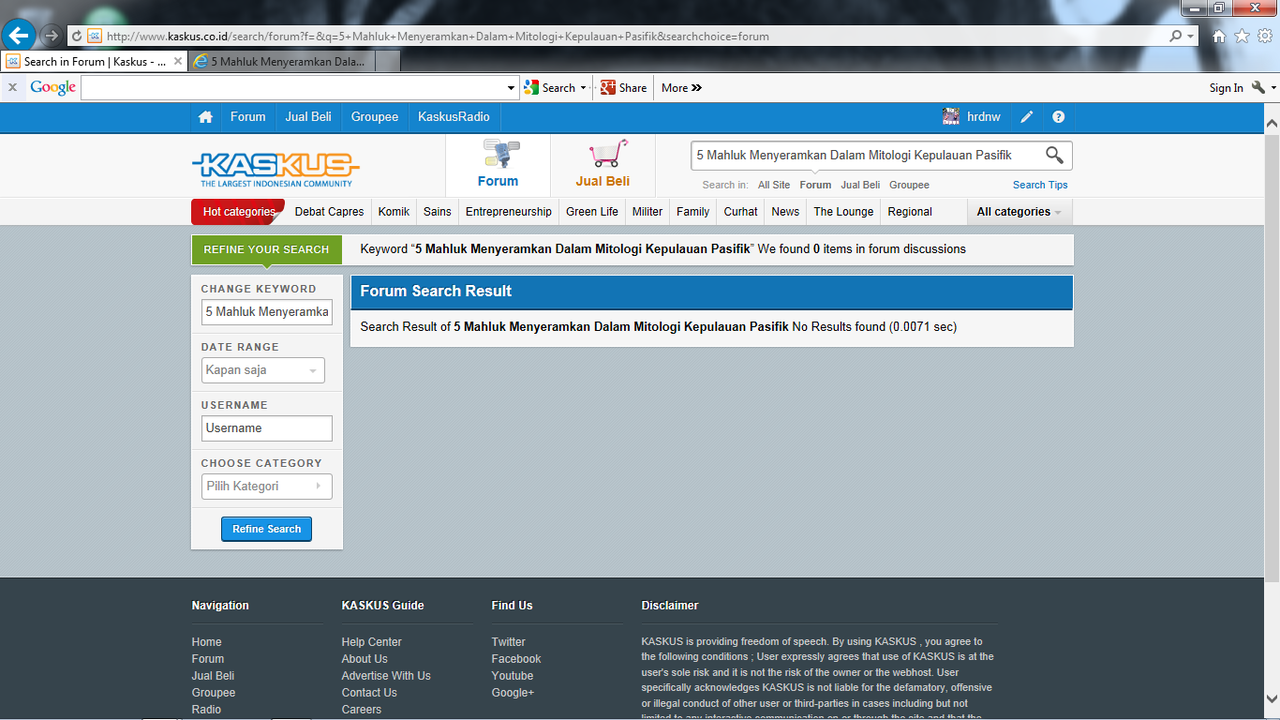
Task: Open the help question mark icon
Action: pyautogui.click(x=1058, y=117)
